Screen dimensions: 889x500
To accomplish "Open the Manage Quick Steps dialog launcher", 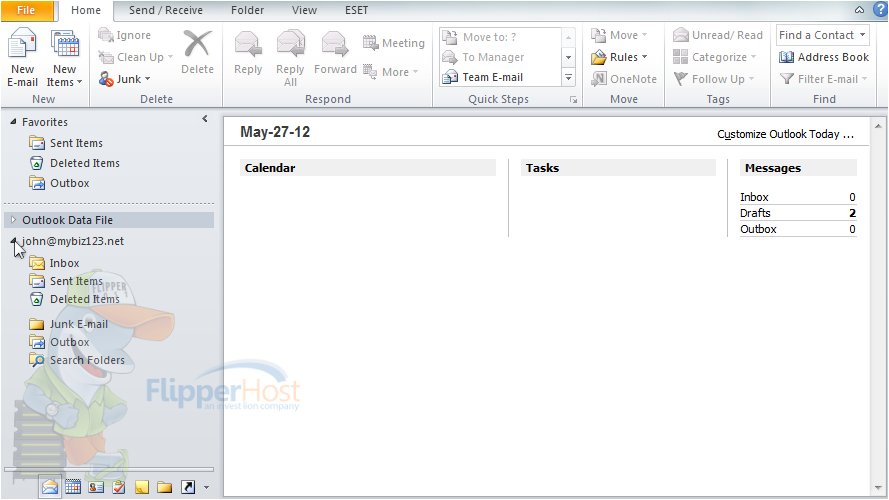I will point(573,100).
